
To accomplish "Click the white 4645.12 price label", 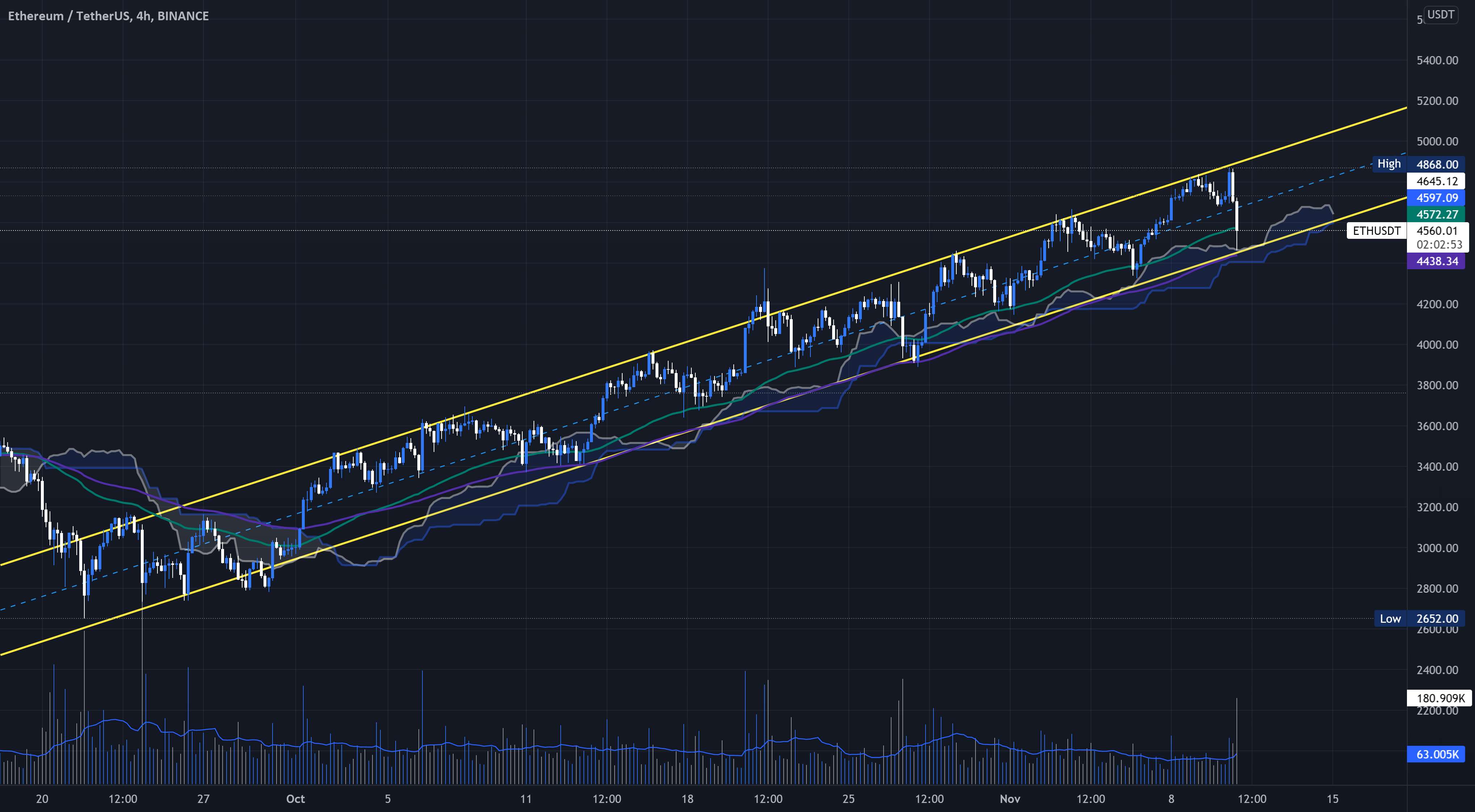I will click(x=1437, y=181).
